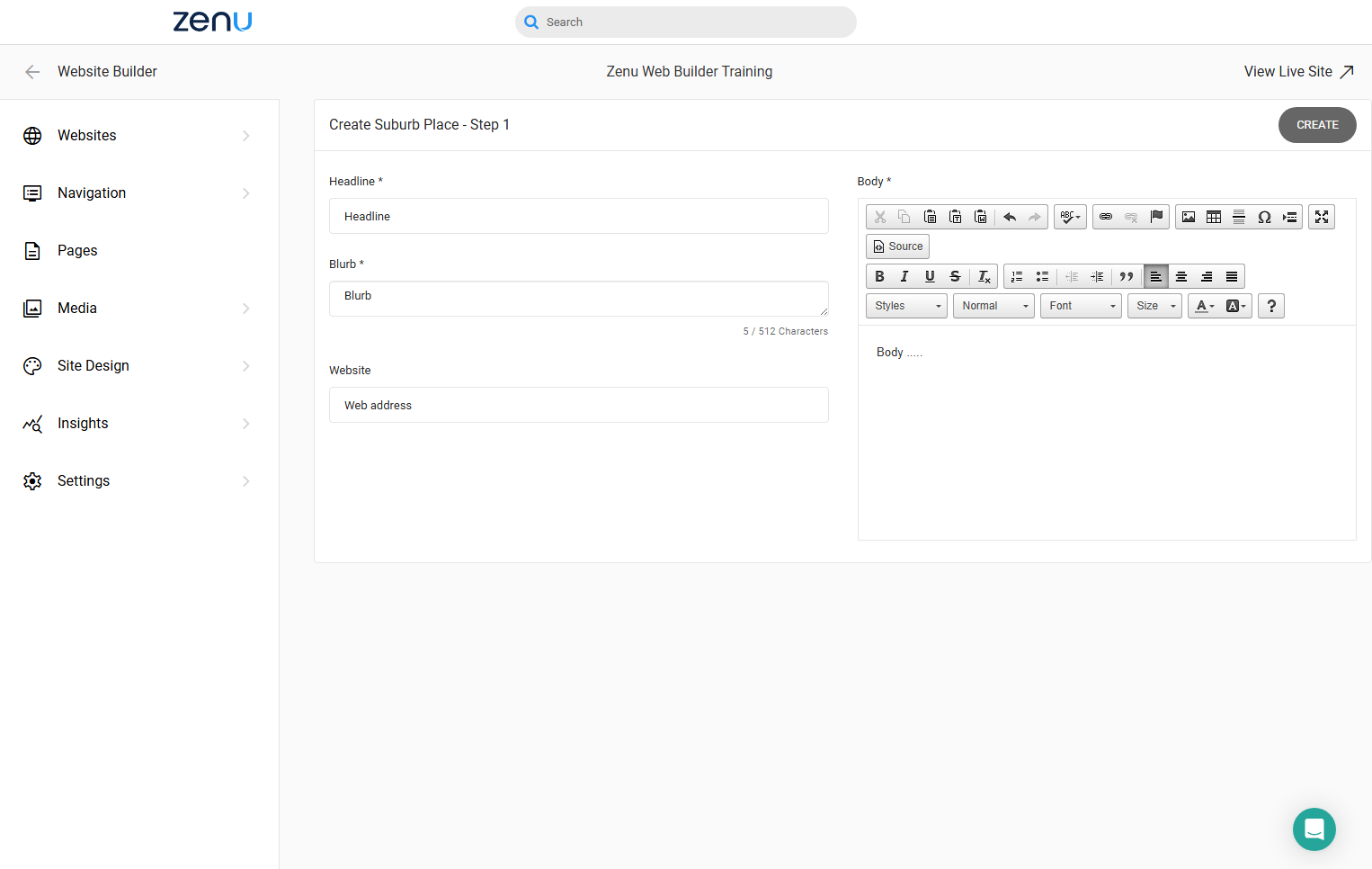Maximize the Body editor

[x=1322, y=217]
